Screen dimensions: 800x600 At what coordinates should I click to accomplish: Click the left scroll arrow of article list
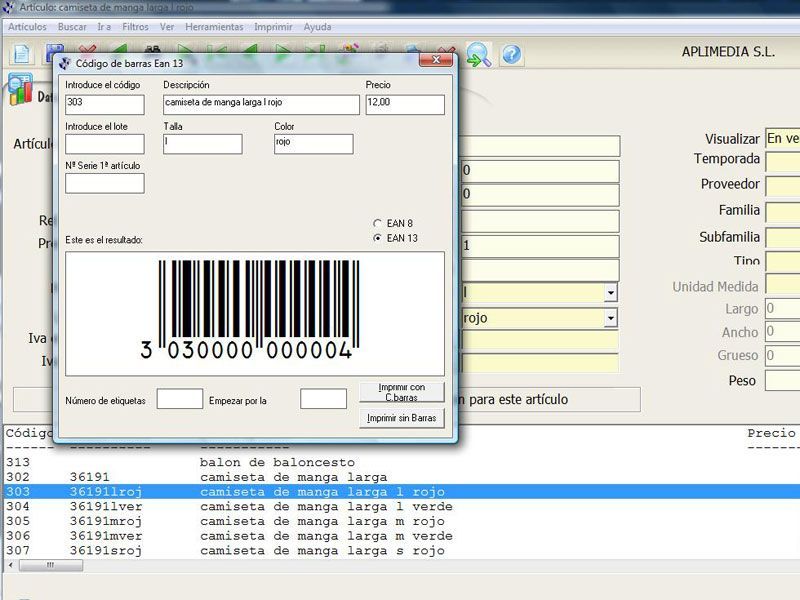point(11,565)
